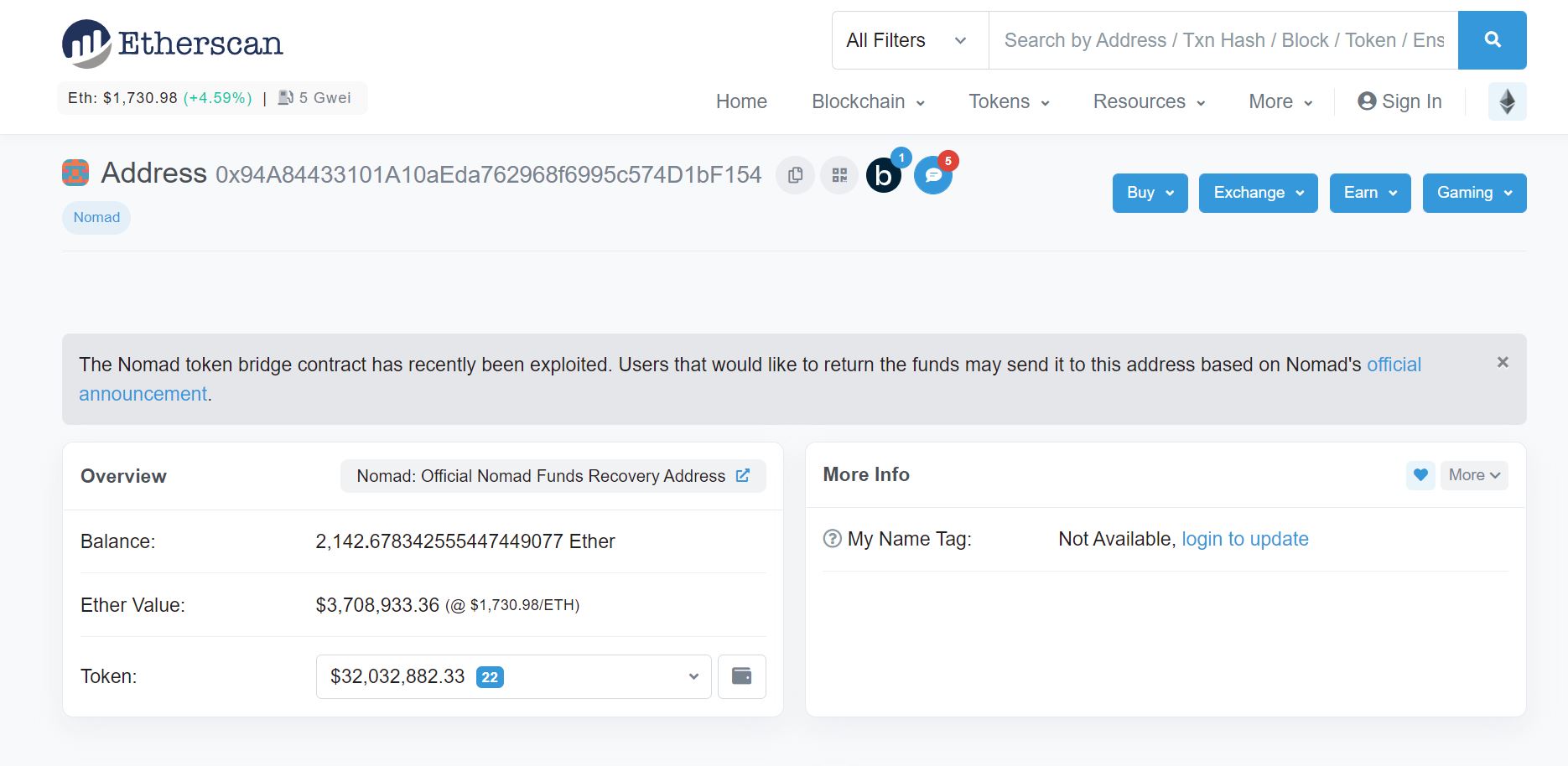This screenshot has width=1568, height=766.
Task: Open the comments bubble icon with badge 5
Action: tap(933, 175)
